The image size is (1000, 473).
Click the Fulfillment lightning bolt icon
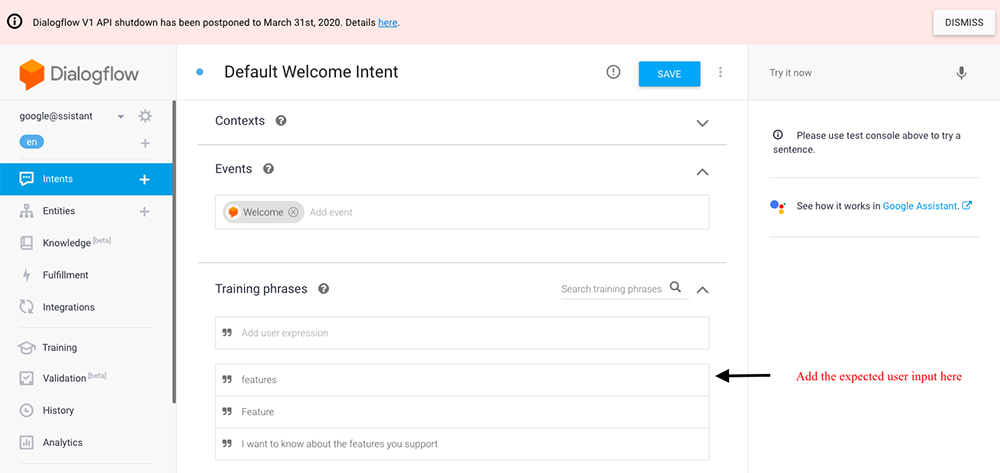click(26, 275)
